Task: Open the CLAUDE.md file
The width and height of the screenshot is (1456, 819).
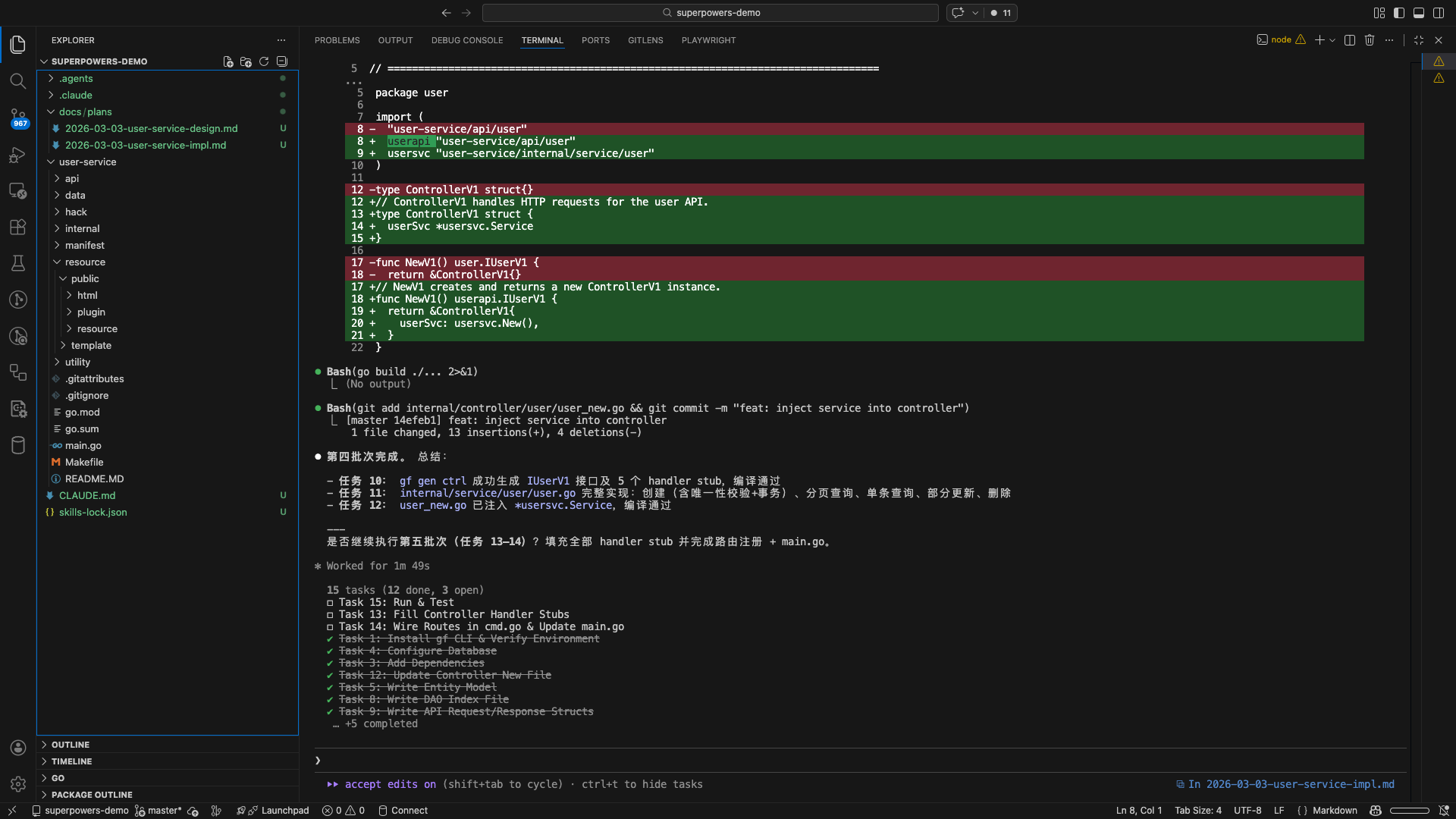Action: coord(87,495)
